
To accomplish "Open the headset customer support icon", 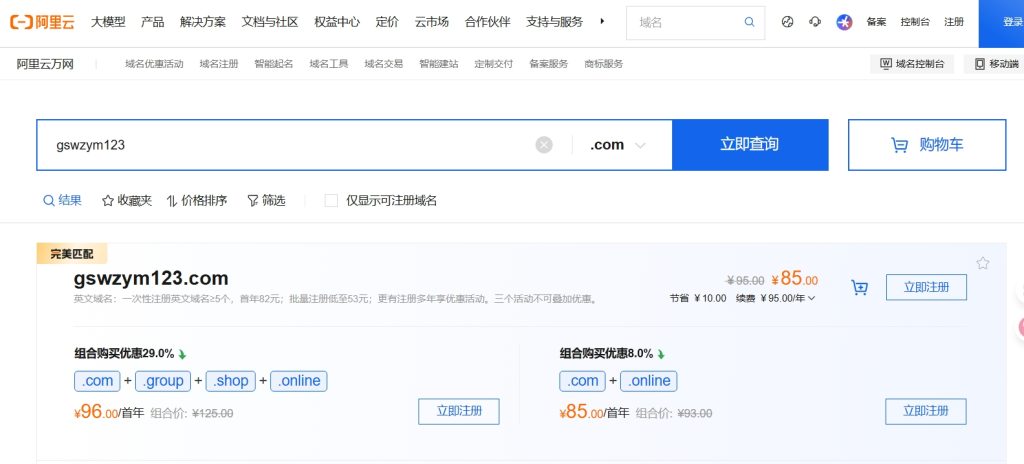I will coord(815,22).
